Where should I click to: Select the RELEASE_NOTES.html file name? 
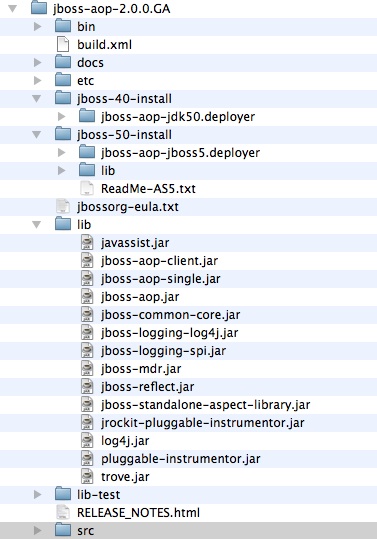pos(138,513)
